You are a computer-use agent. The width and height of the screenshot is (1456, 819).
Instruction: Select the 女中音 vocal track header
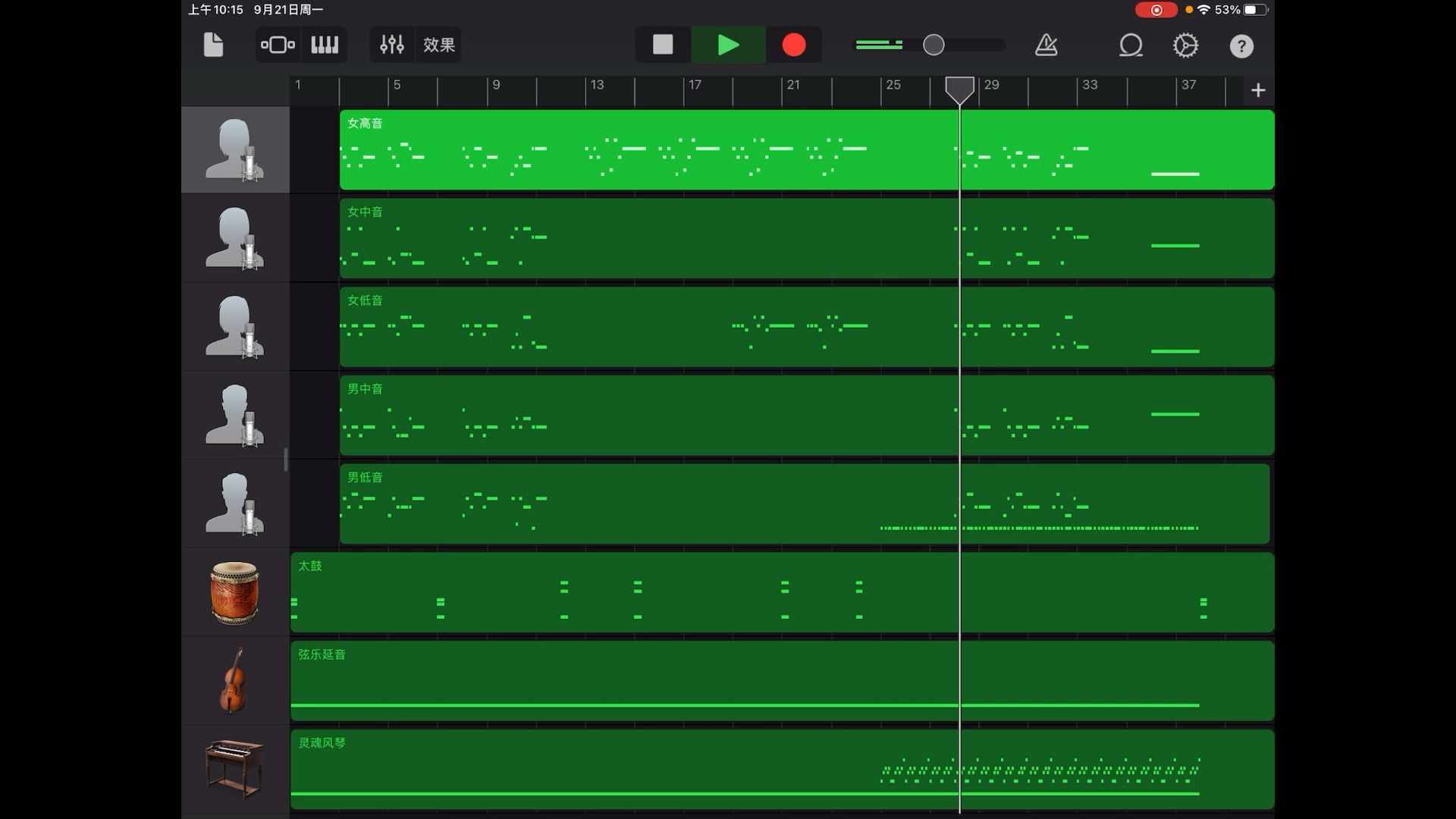(235, 238)
